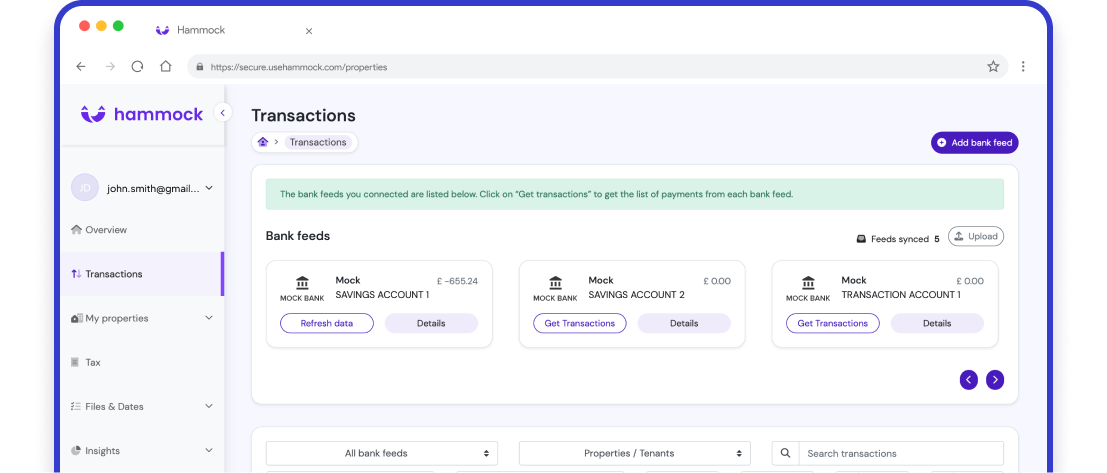Show next bank feeds with right arrow
Viewport: 1107px width, 473px height.
(x=994, y=379)
